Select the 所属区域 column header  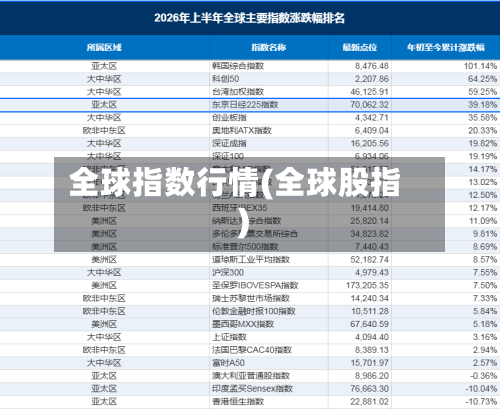(x=104, y=48)
